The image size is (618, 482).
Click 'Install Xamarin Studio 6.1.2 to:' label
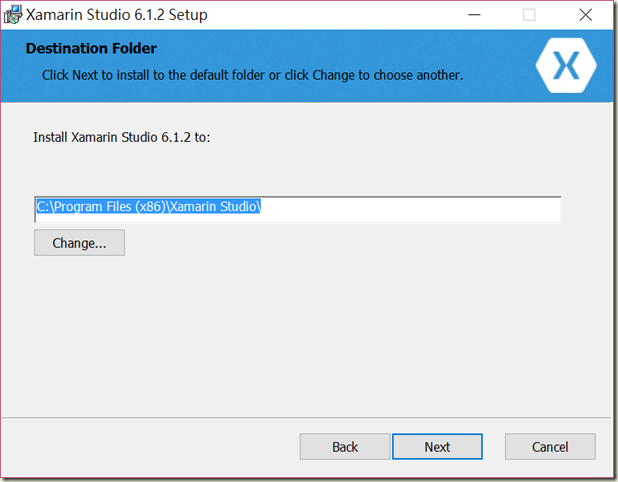(122, 137)
